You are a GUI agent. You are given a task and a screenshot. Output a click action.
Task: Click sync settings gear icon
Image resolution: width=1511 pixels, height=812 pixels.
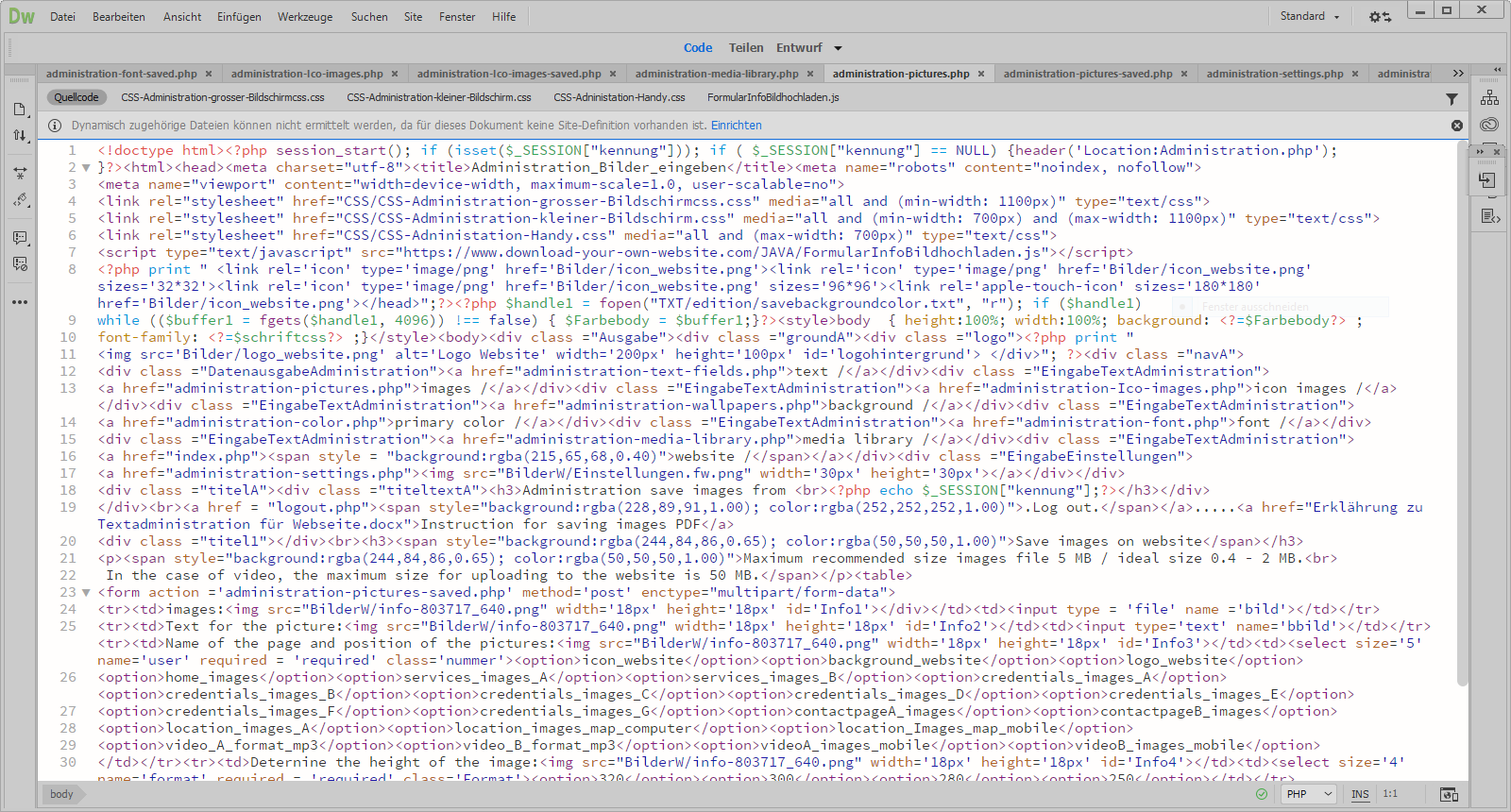point(1380,17)
